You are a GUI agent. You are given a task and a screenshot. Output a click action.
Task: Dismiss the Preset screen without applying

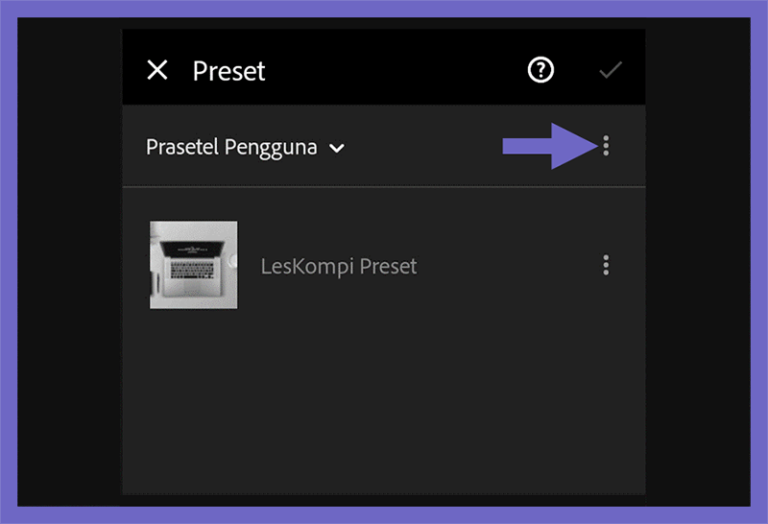point(157,70)
